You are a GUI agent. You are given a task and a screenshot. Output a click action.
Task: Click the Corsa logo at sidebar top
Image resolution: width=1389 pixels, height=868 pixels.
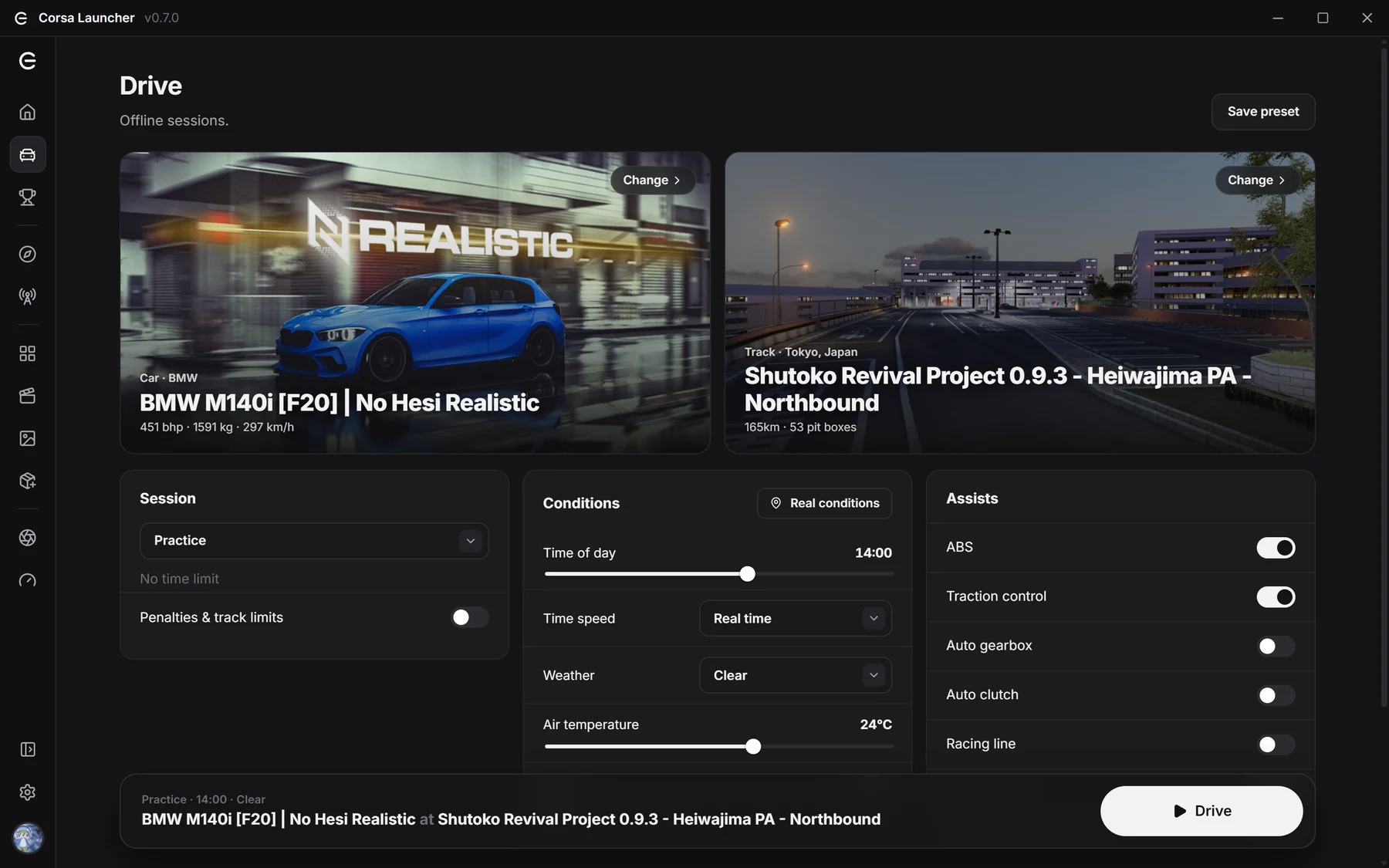[28, 61]
